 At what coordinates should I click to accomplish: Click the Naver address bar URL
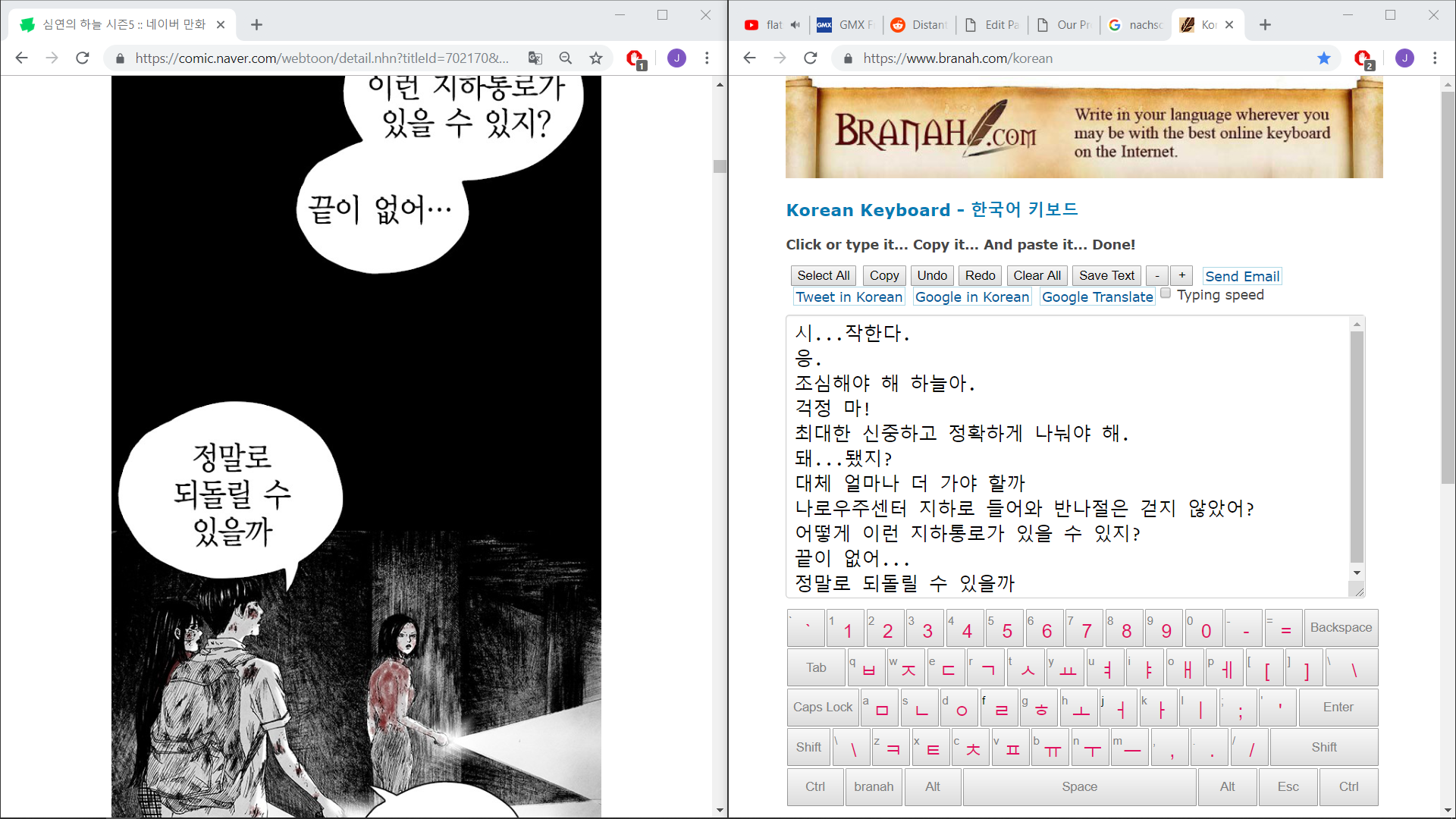point(322,58)
